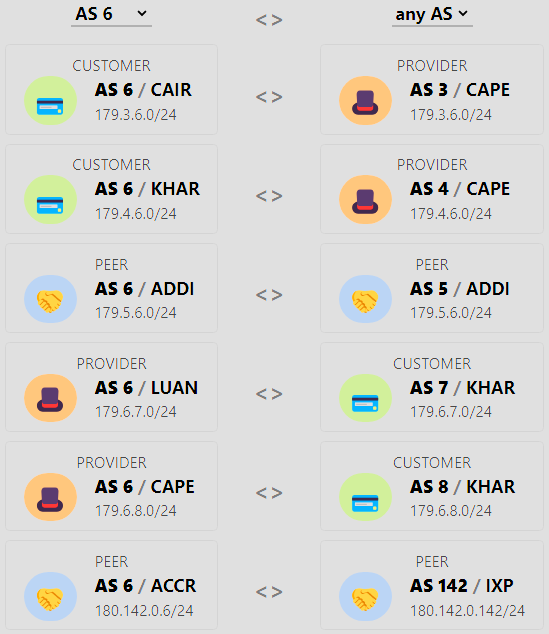The height and width of the screenshot is (634, 549).
Task: Click the <> link between CAIR and AS 3 CAPE
Action: (269, 97)
